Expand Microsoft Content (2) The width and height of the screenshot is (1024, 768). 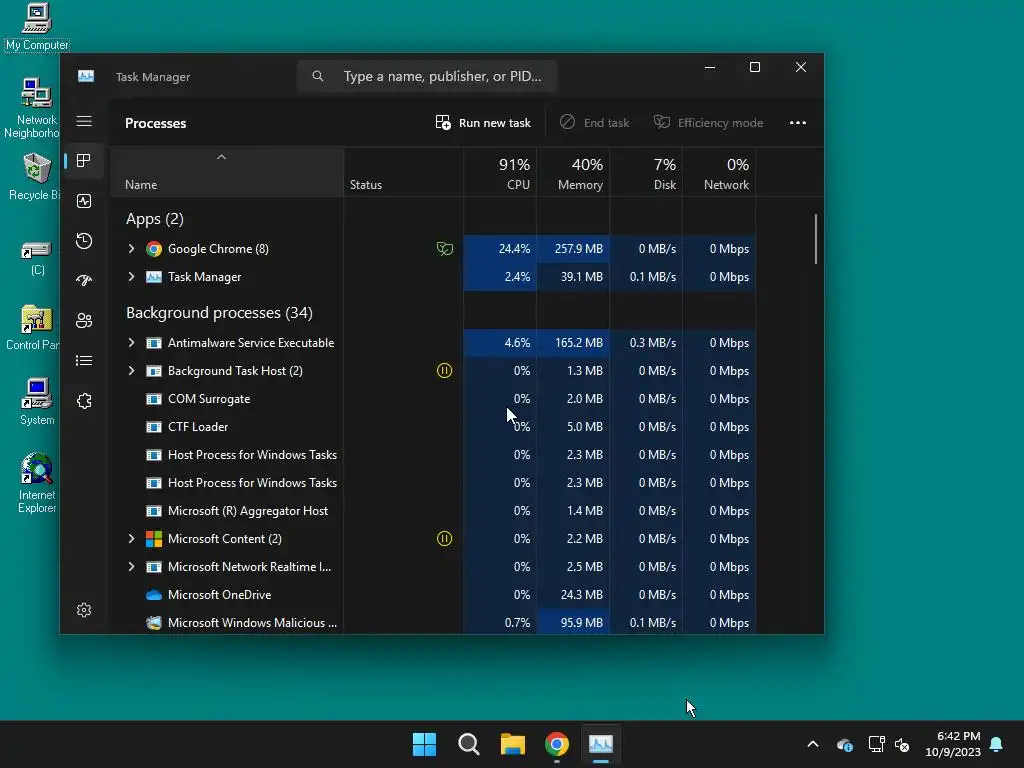pyautogui.click(x=131, y=539)
